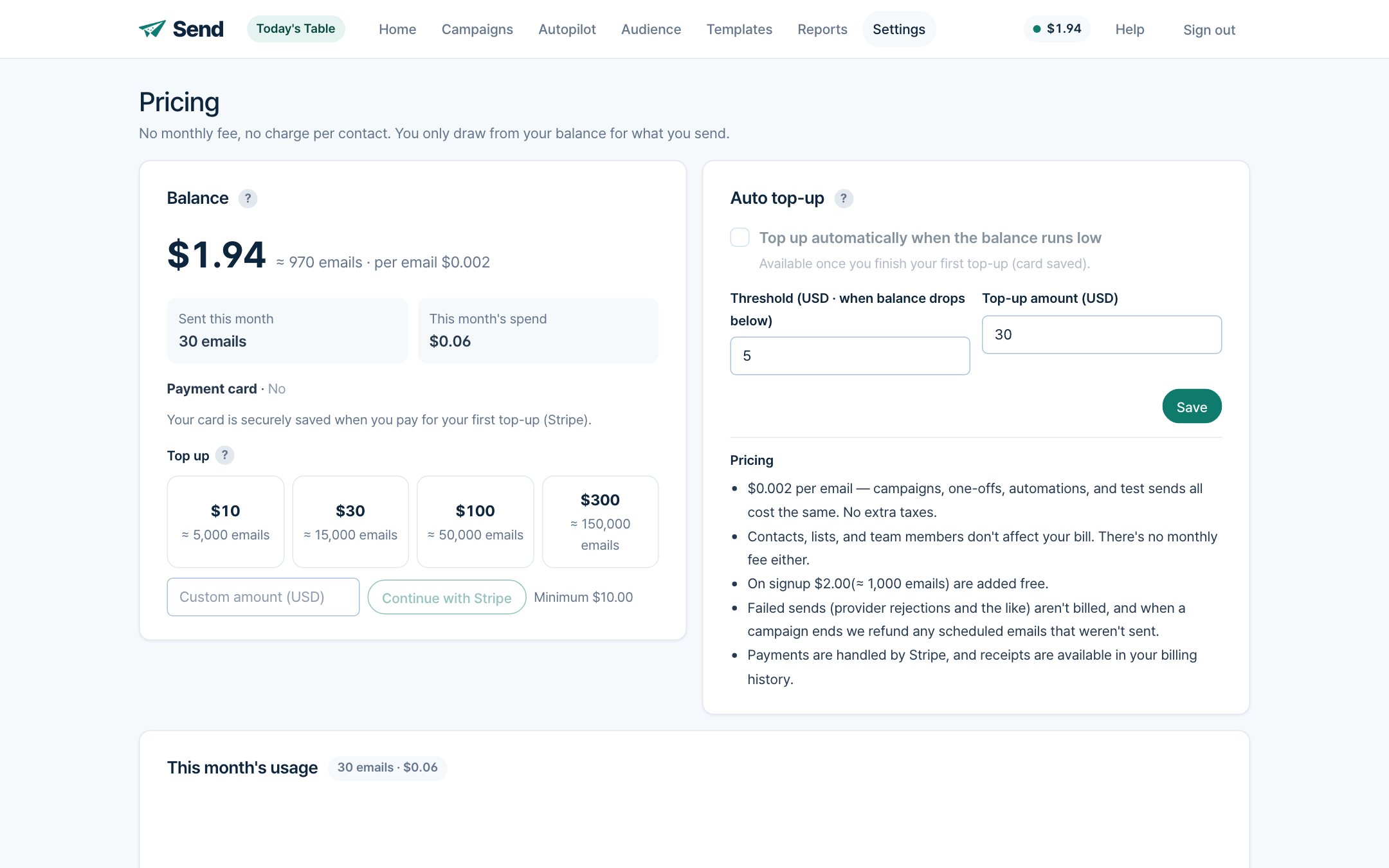1389x868 pixels.
Task: Click the 'Minimum $10.00' note
Action: 583,597
